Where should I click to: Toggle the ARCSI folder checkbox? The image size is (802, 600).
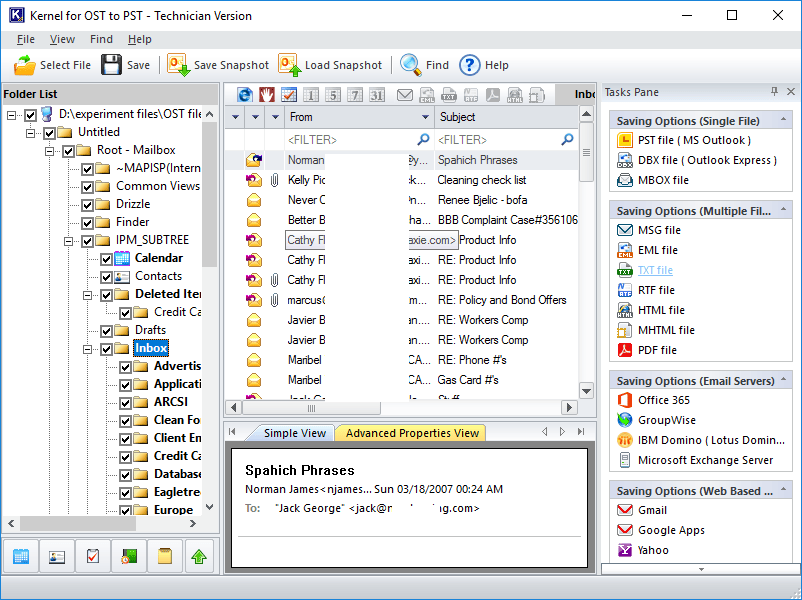click(125, 403)
